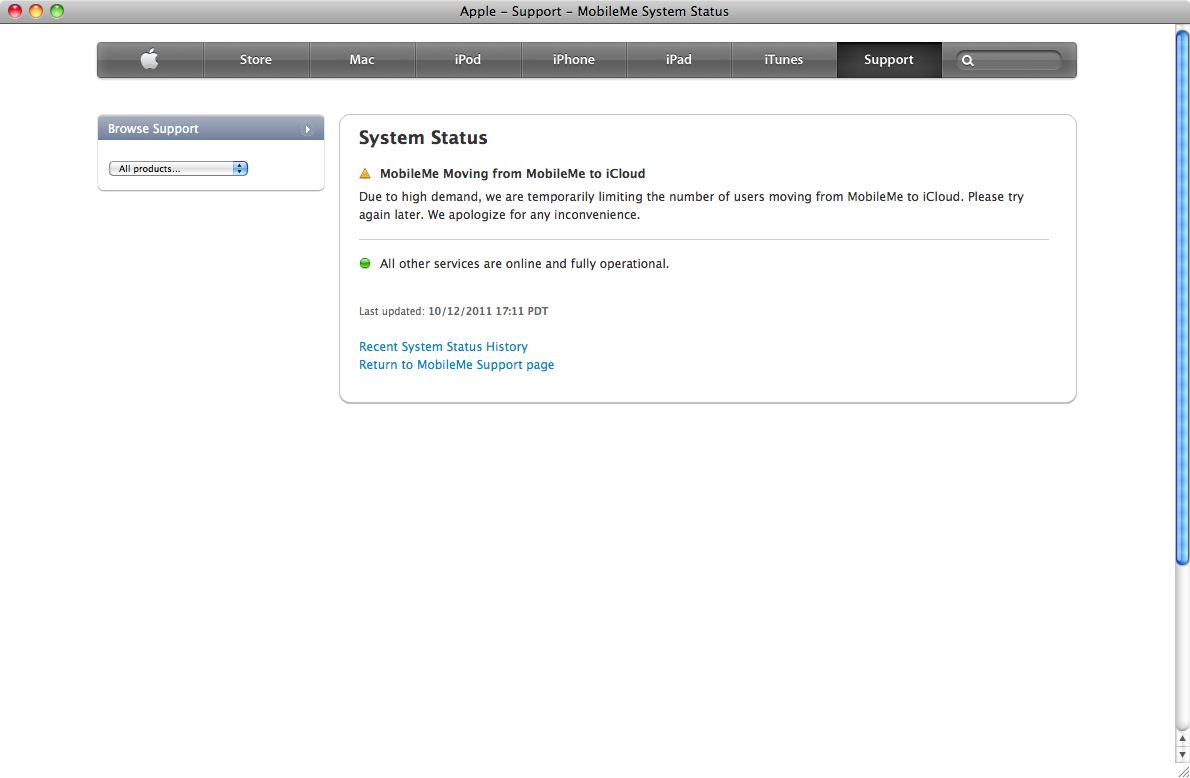Screen dimensions: 1190x778
Task: Click 'MobileMe Moving from MobileMe to iCloud' heading
Action: pyautogui.click(x=512, y=174)
